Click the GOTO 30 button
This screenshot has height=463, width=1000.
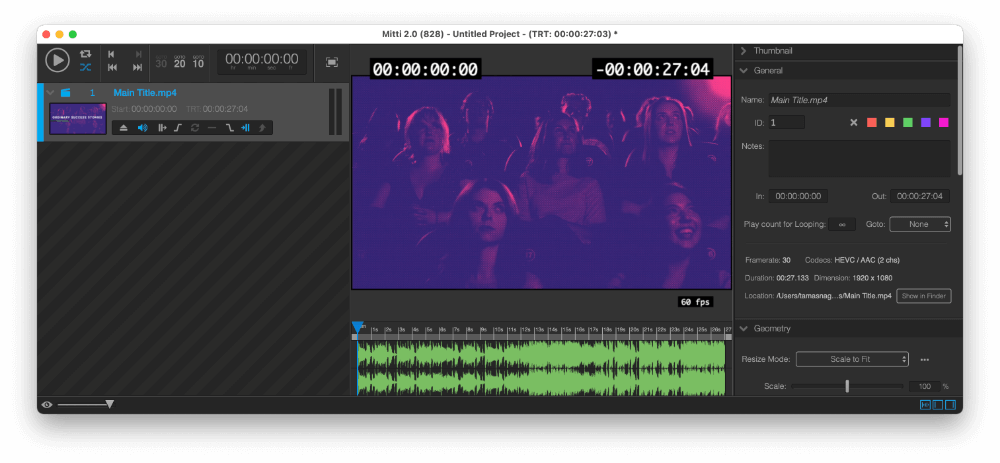161,61
